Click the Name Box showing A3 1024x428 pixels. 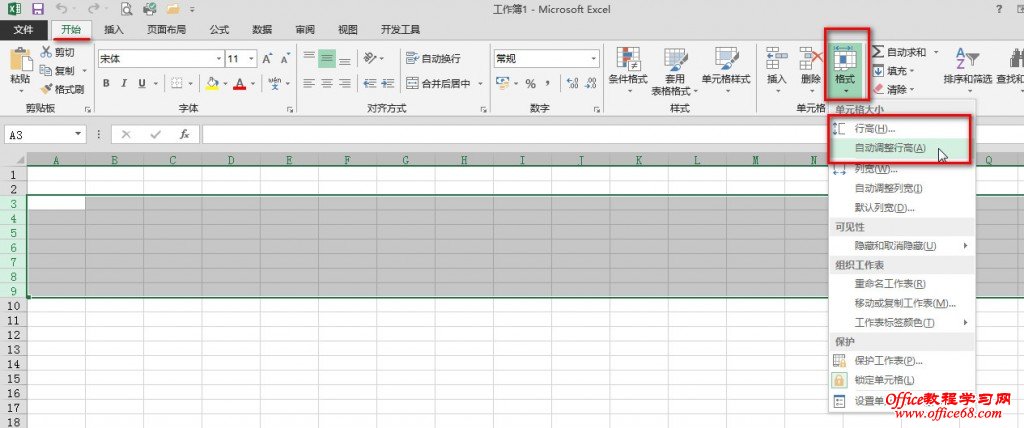pos(44,135)
